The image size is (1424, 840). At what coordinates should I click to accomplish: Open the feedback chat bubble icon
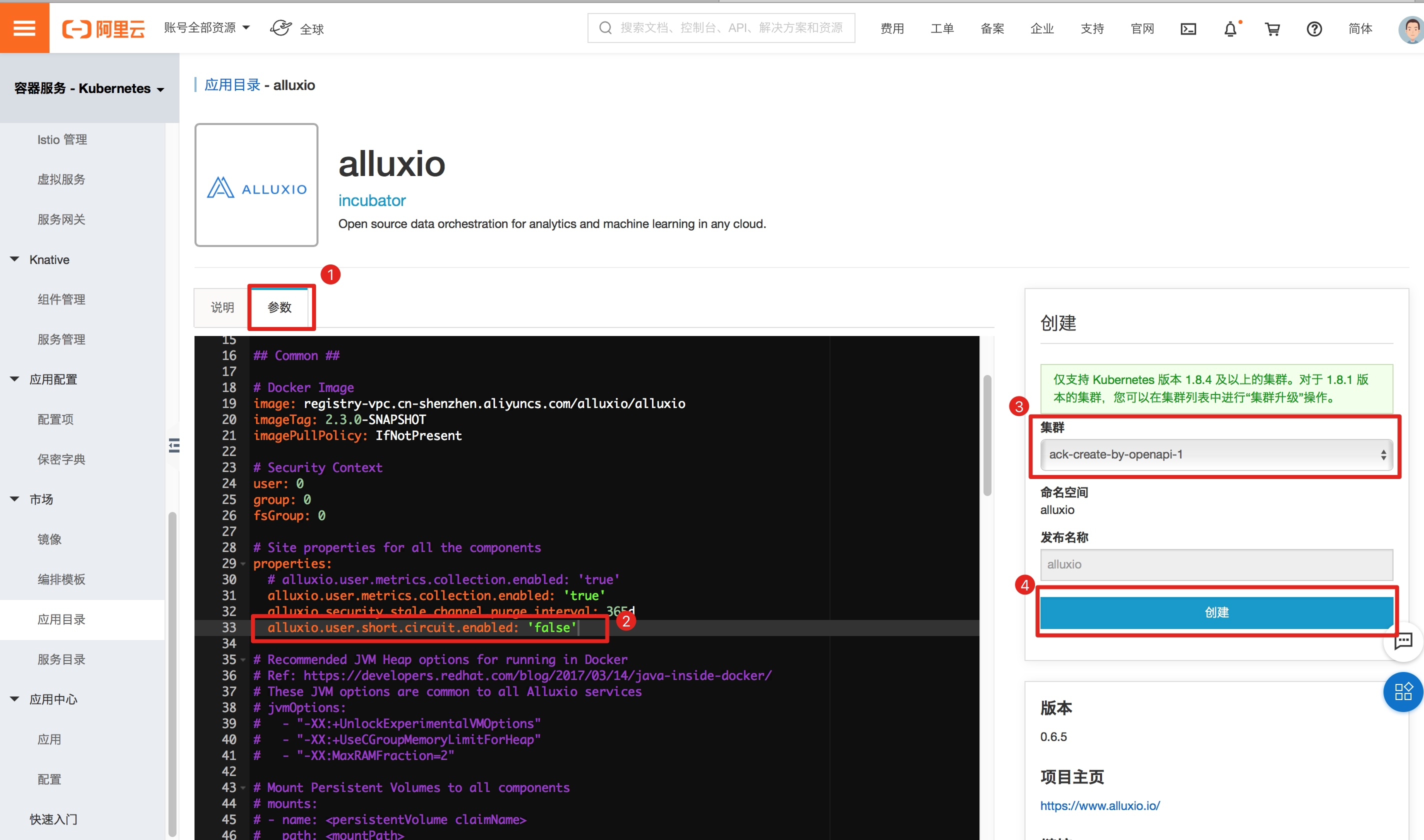[1403, 641]
